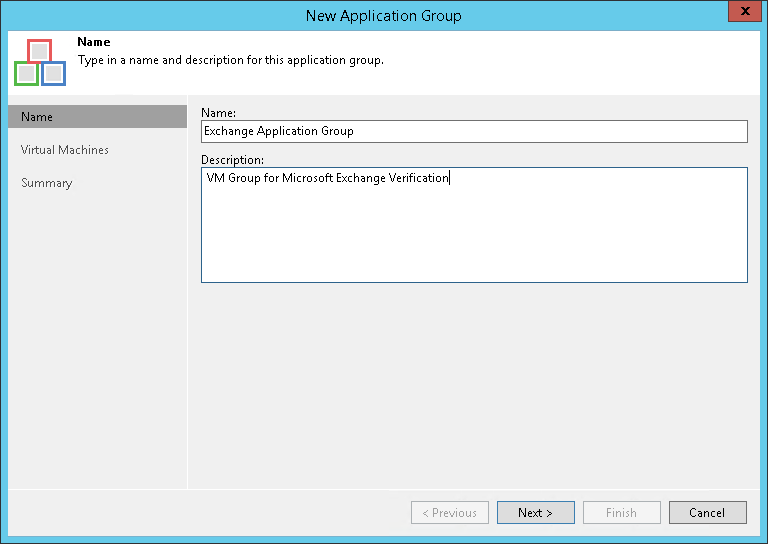Click the "Description:" field label
Viewport: 768px width, 544px height.
(x=232, y=159)
